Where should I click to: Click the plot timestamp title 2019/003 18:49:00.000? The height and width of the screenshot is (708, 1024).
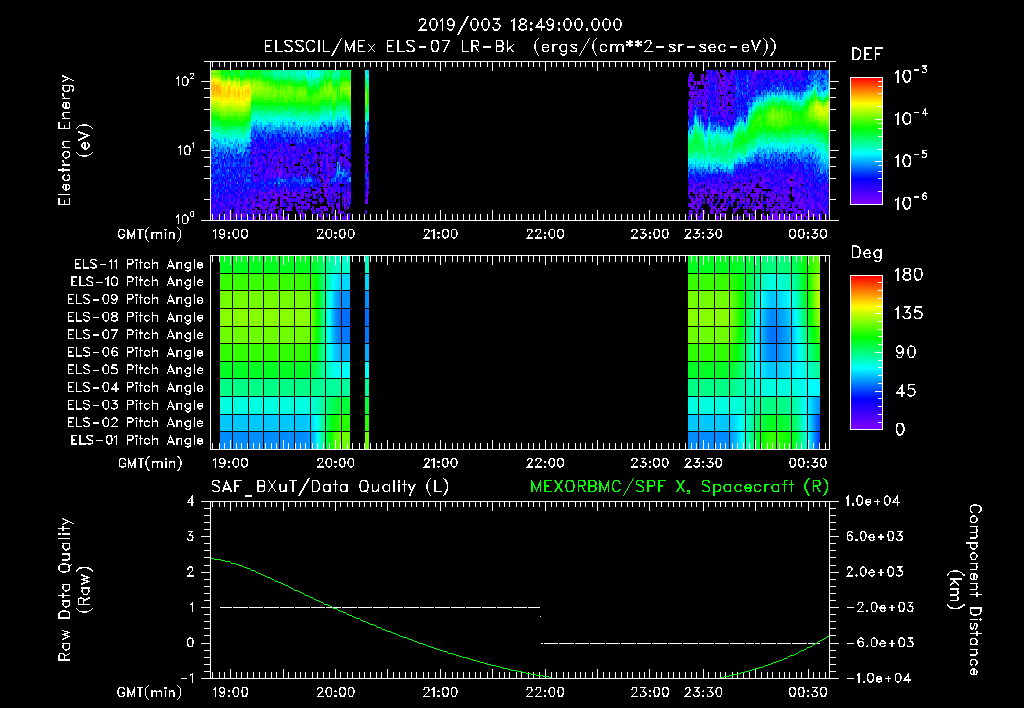coord(520,25)
